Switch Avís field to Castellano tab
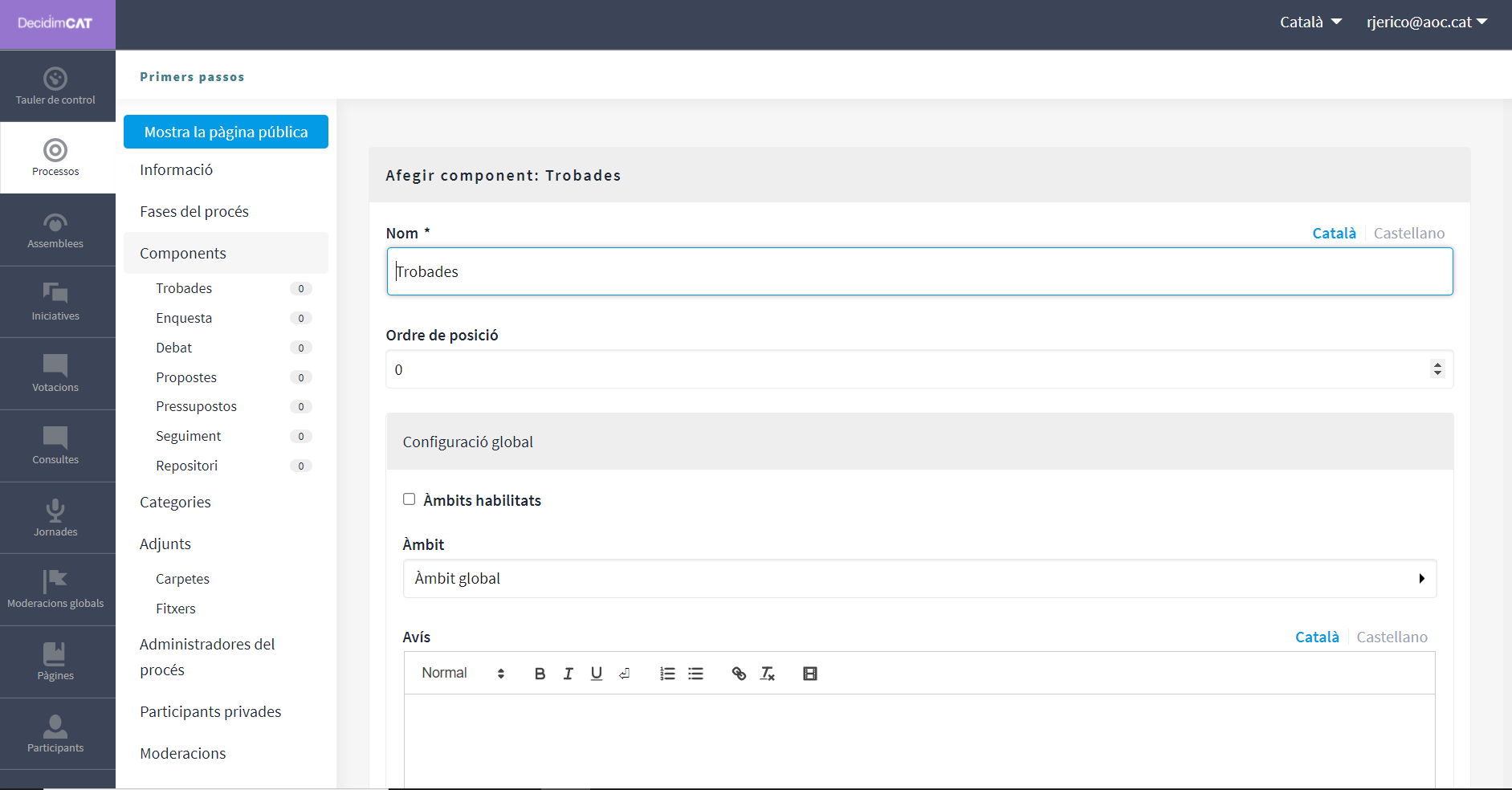1512x790 pixels. pos(1392,637)
